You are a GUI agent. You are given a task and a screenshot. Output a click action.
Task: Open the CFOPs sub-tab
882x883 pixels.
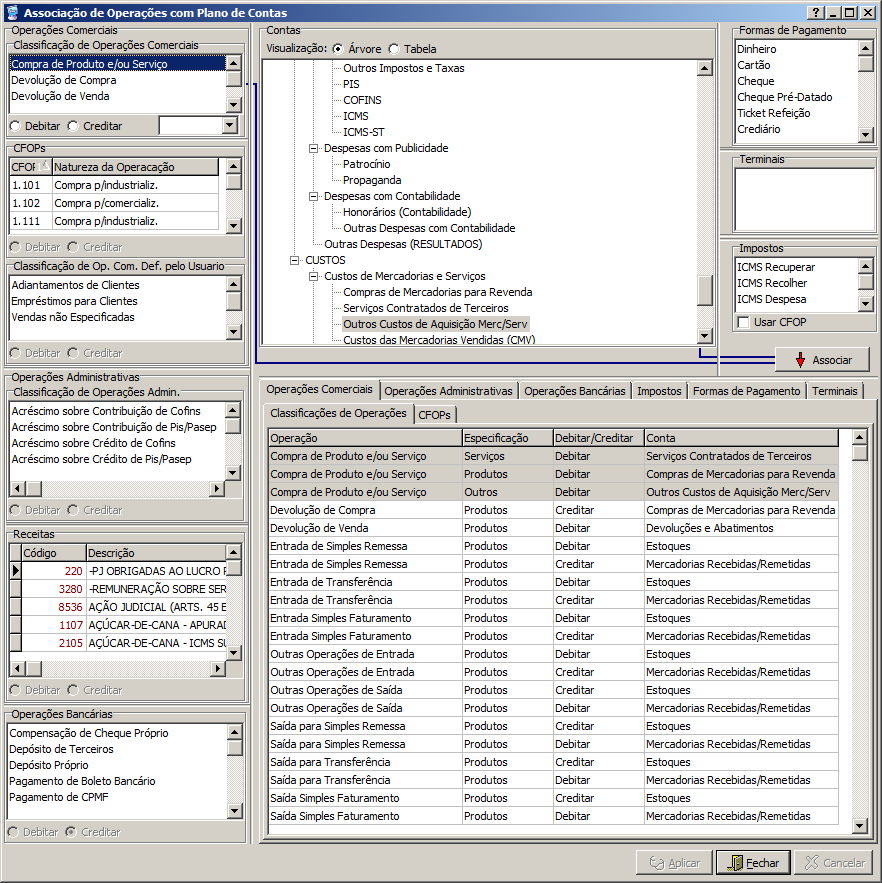click(x=434, y=414)
